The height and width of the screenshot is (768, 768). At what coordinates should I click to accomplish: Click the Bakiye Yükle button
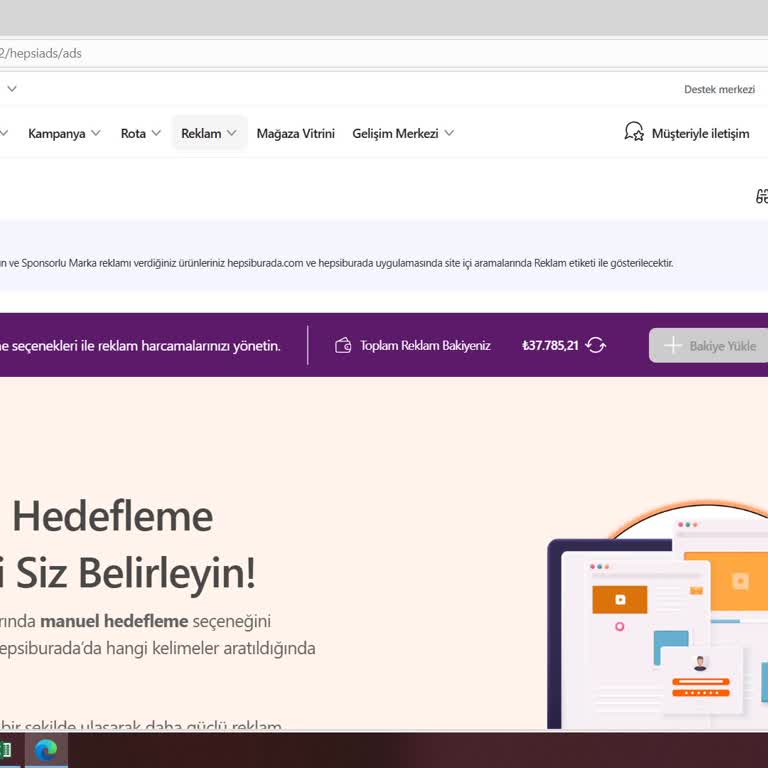click(708, 345)
